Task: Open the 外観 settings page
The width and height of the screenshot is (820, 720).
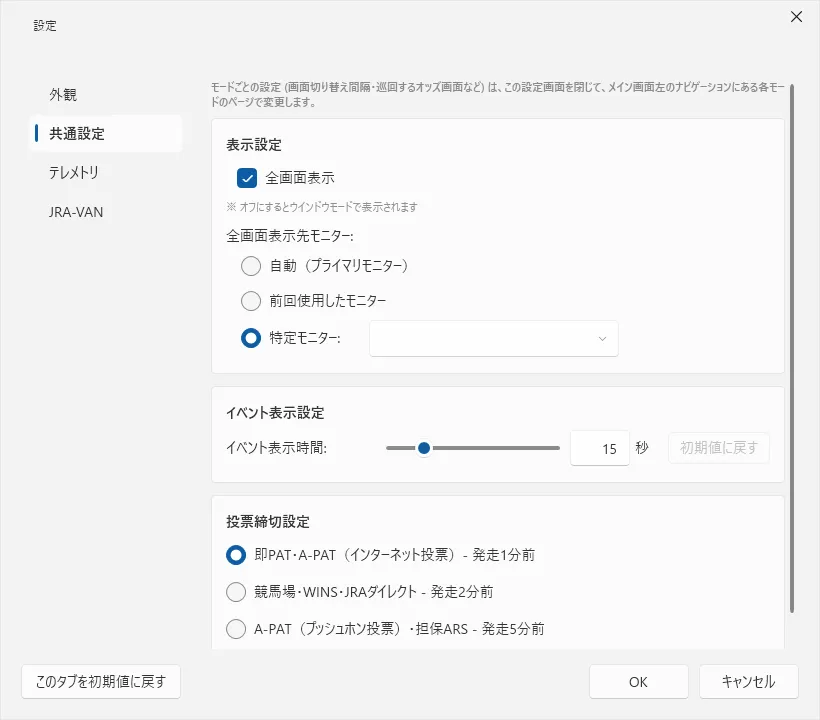Action: 106,95
